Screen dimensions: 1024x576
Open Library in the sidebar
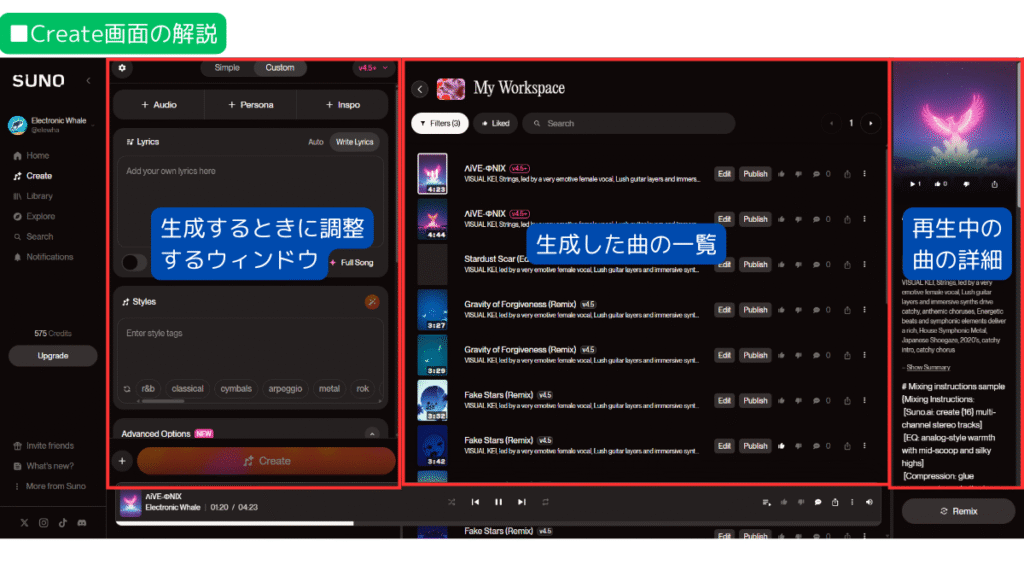pos(33,197)
